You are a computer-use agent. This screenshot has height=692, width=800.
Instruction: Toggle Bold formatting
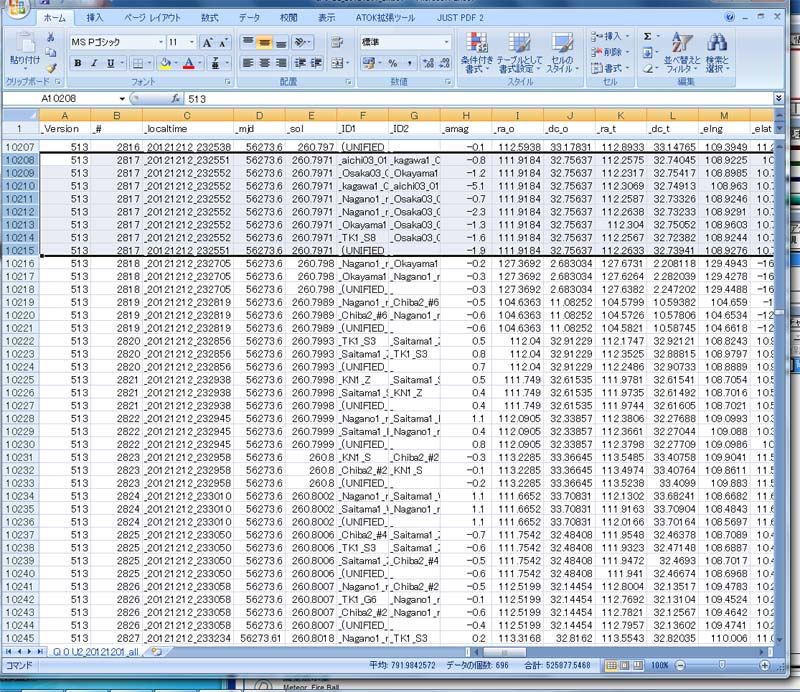77,63
